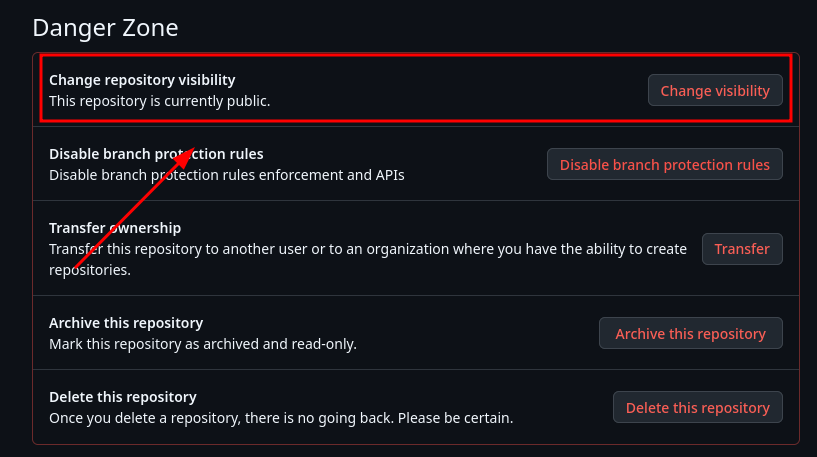Click the Change repository visibility title

(142, 79)
